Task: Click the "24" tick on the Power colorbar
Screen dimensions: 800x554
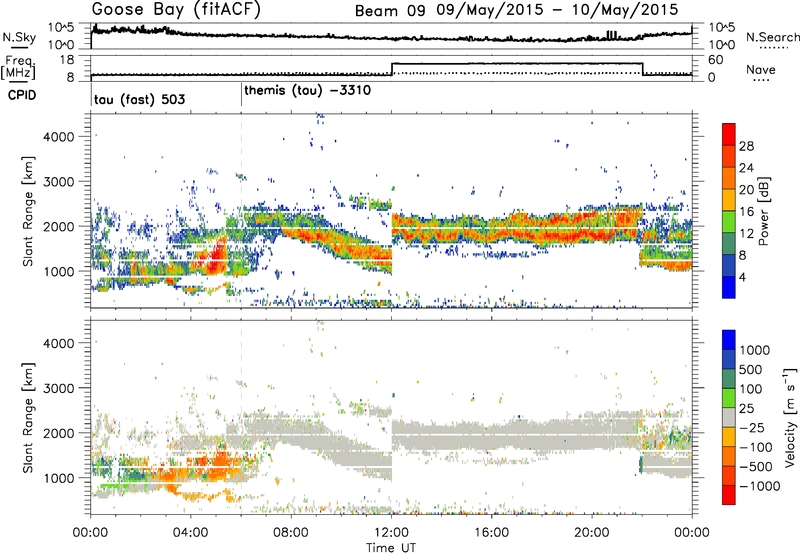Action: pos(746,168)
